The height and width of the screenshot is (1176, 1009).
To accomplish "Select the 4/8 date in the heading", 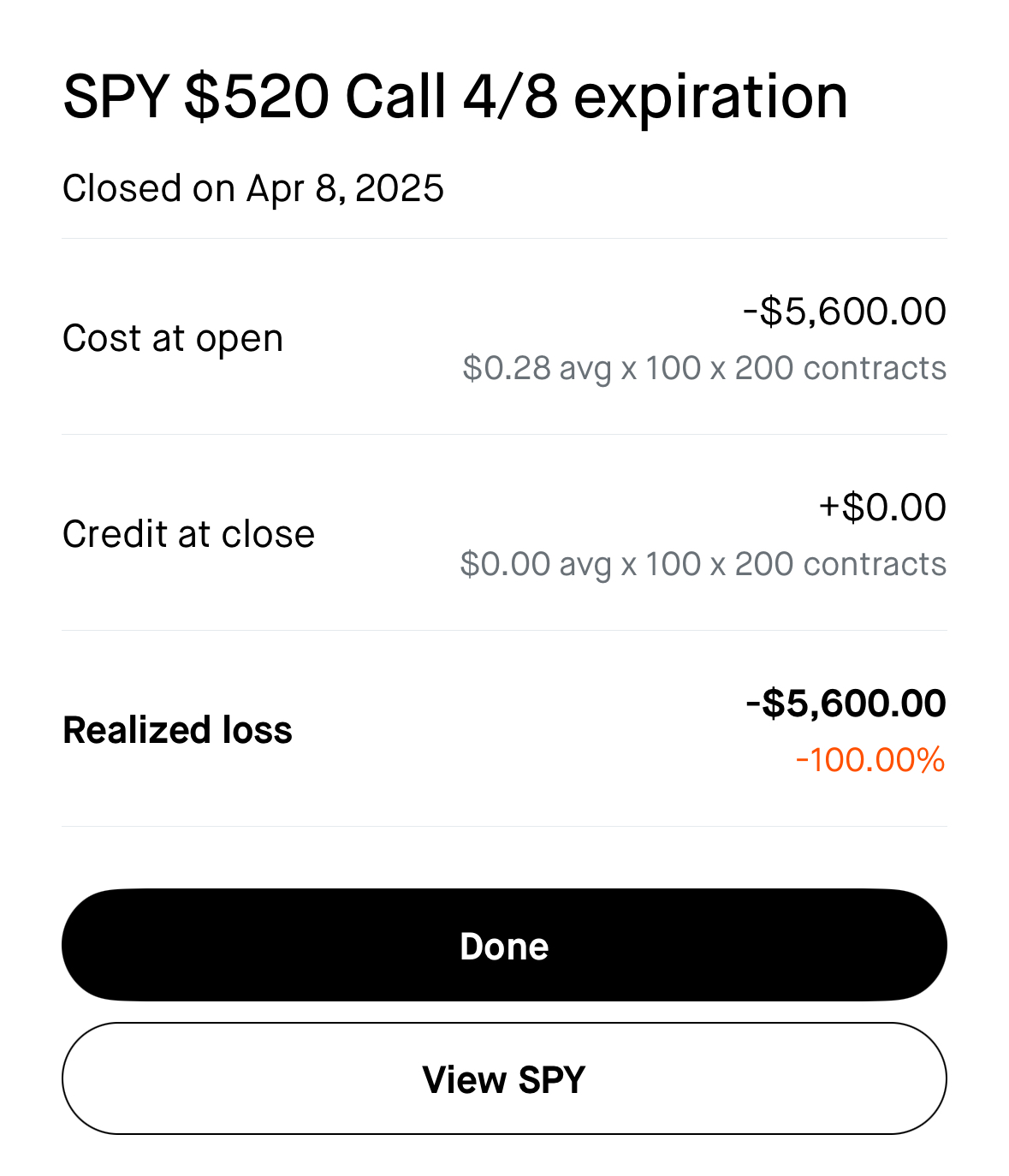I will click(x=510, y=96).
